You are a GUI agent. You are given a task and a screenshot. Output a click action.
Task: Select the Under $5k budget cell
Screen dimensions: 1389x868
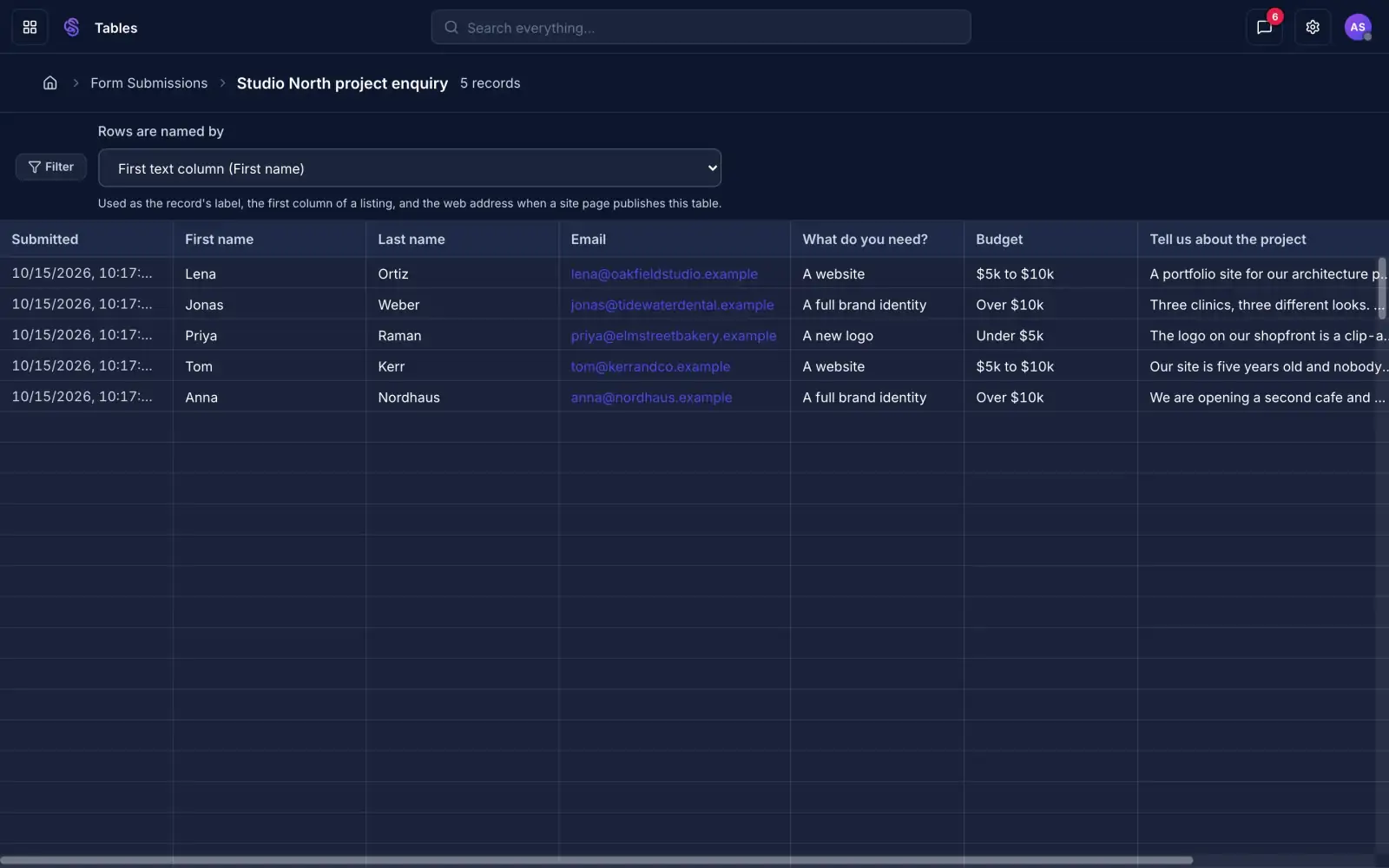[1050, 335]
